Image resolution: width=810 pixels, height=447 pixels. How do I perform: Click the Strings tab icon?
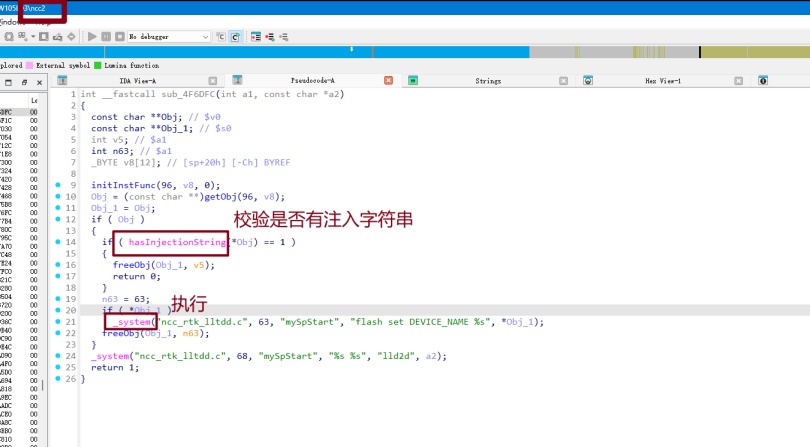click(413, 80)
